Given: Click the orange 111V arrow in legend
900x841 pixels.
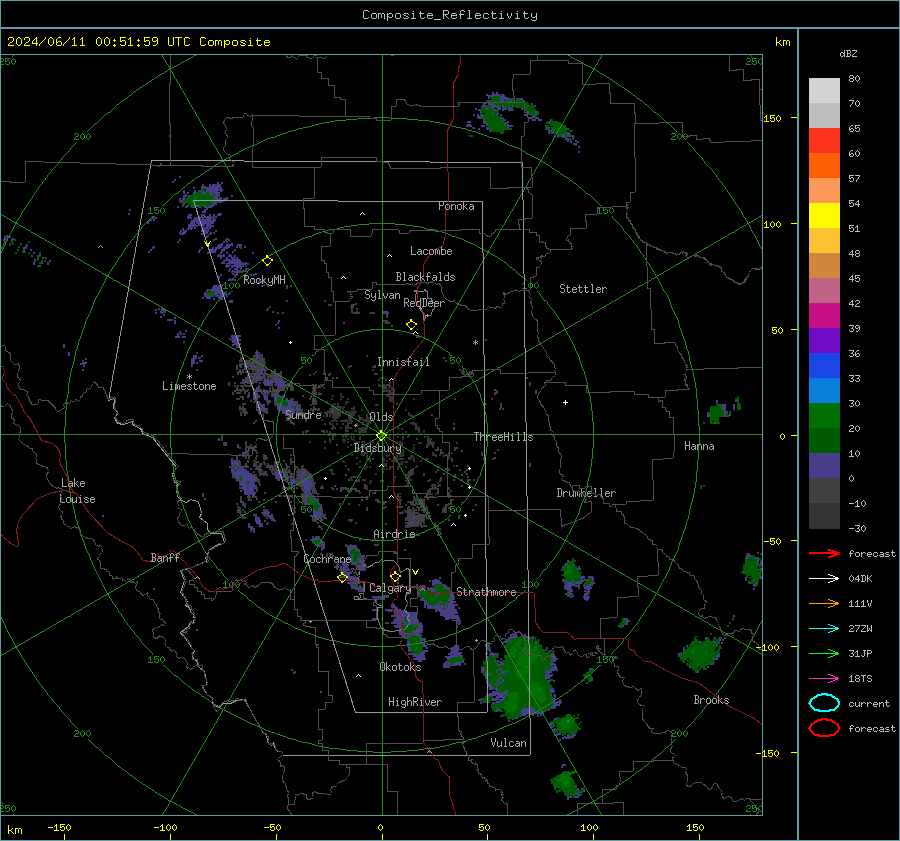Looking at the screenshot, I should point(824,603).
